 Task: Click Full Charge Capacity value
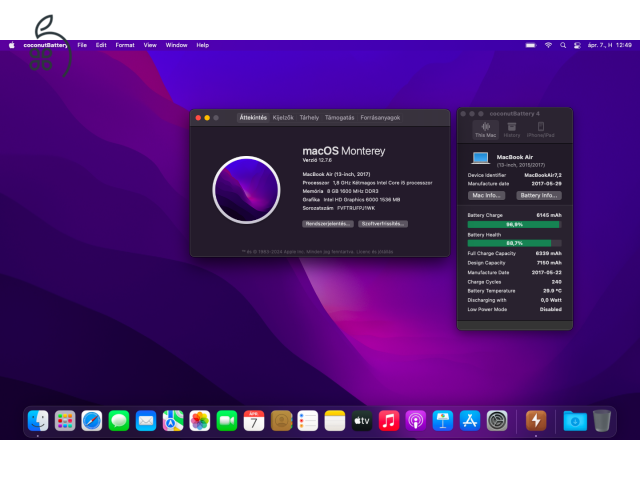click(x=549, y=253)
